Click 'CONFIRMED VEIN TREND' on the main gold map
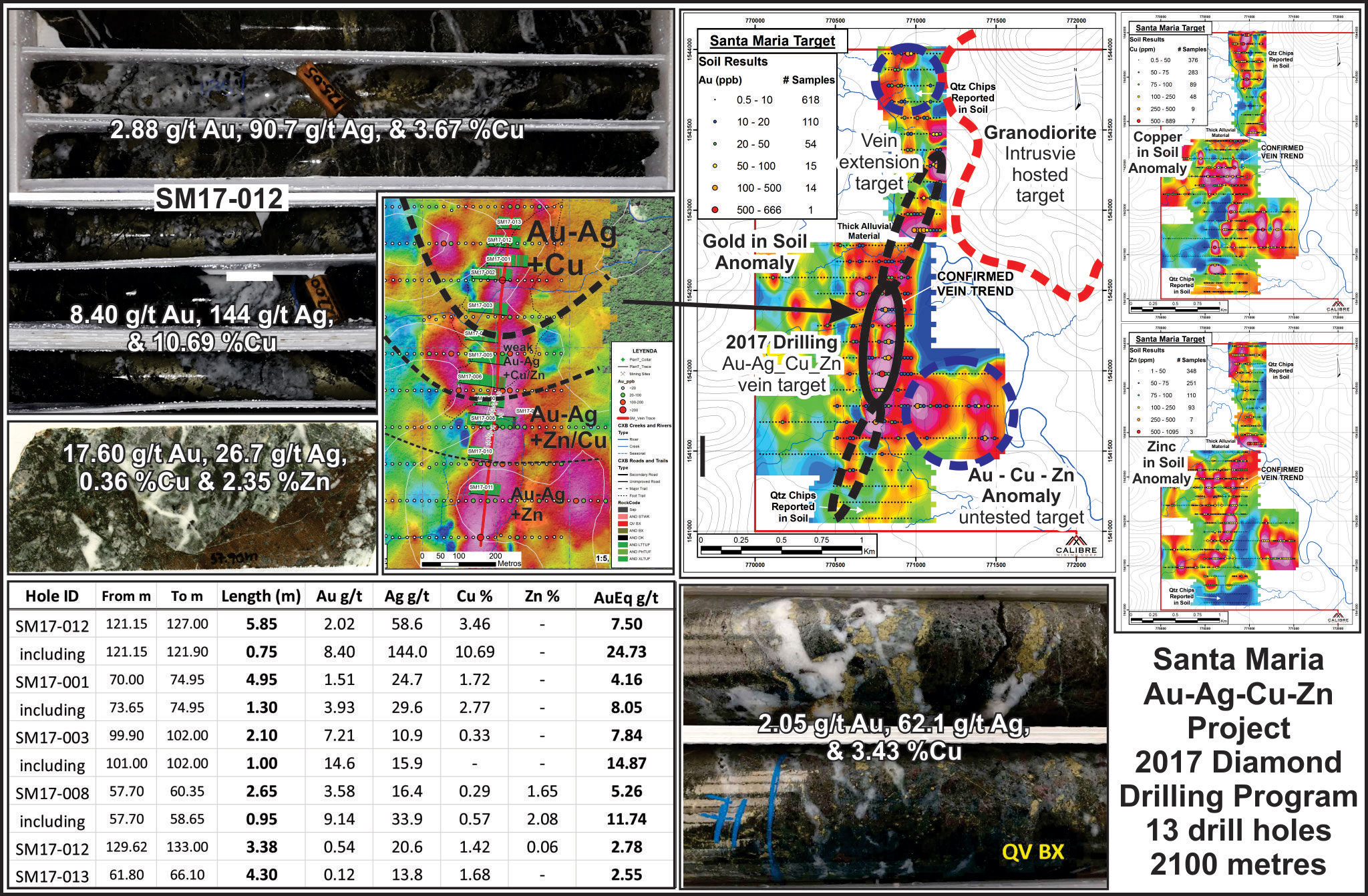The image size is (1368, 896). click(975, 284)
